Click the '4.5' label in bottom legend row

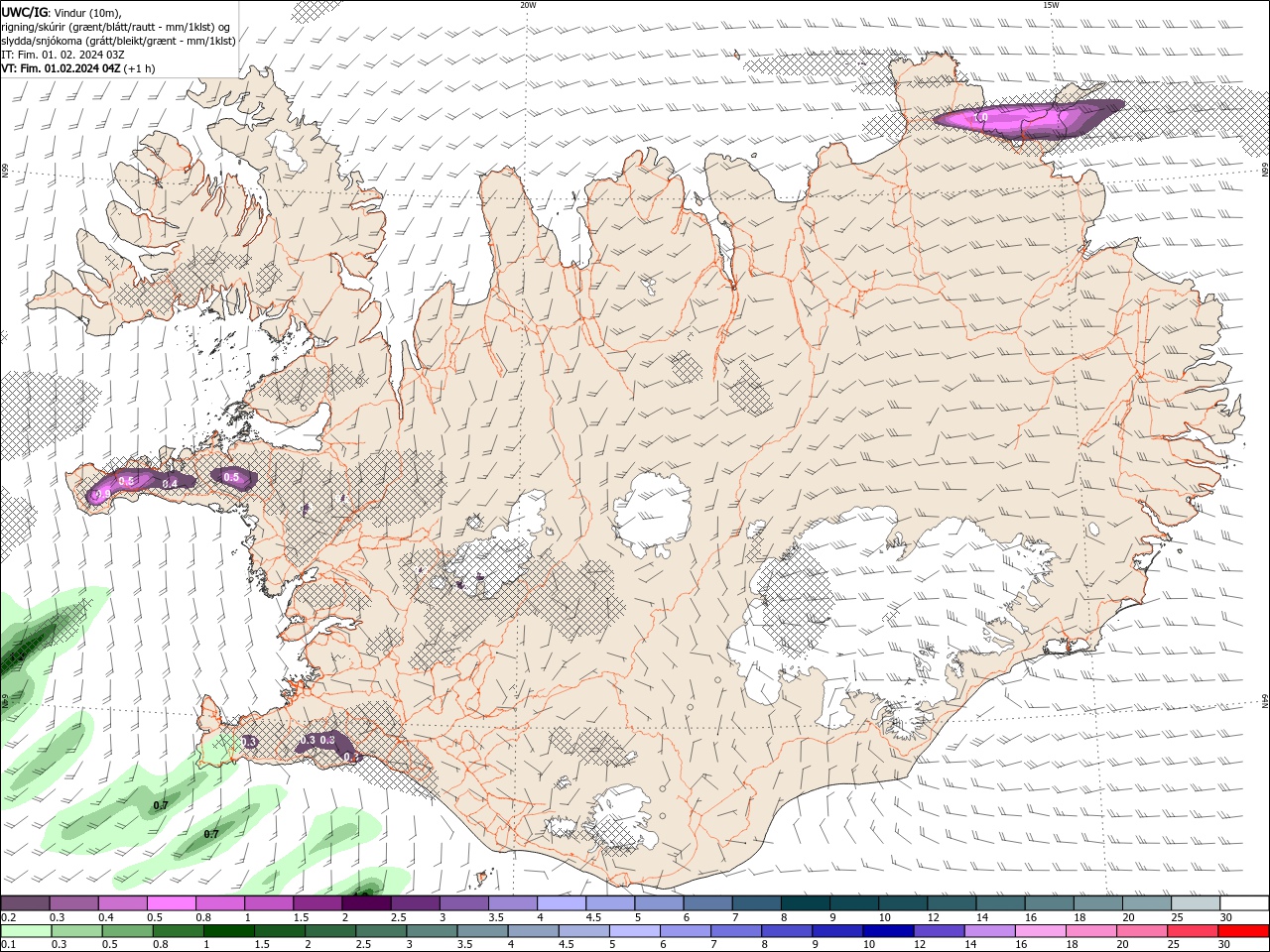(565, 945)
